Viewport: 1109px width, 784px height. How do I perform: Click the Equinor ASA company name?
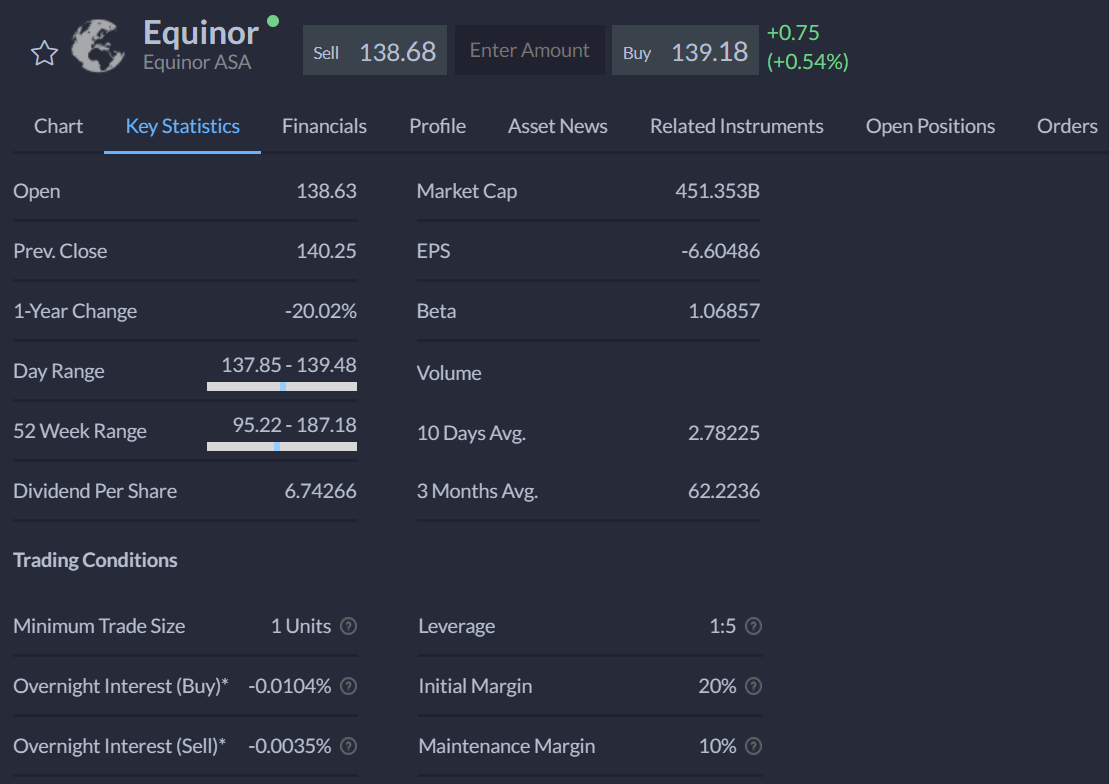click(x=197, y=62)
